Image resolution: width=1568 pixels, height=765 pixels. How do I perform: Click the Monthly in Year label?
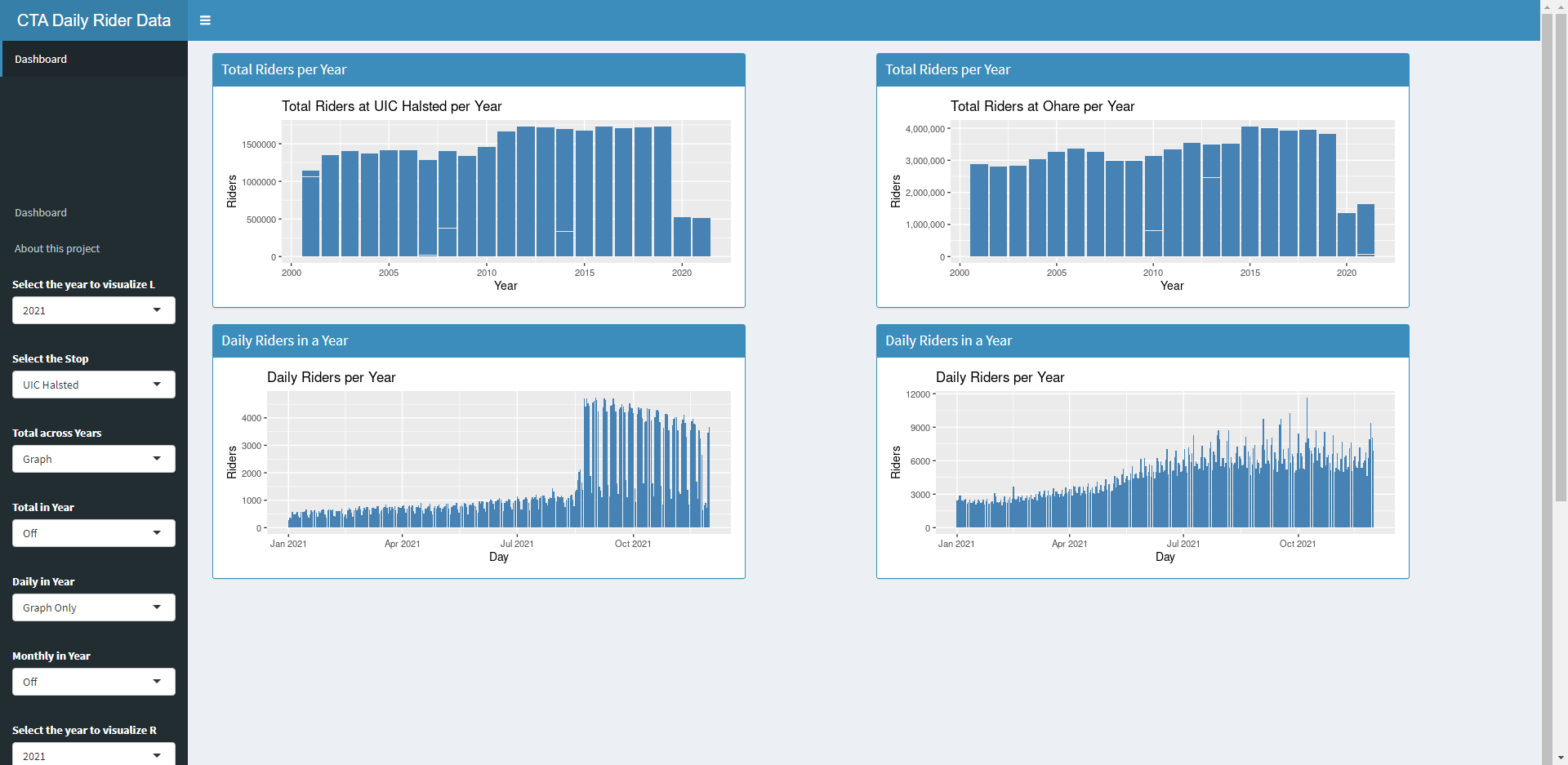click(51, 656)
